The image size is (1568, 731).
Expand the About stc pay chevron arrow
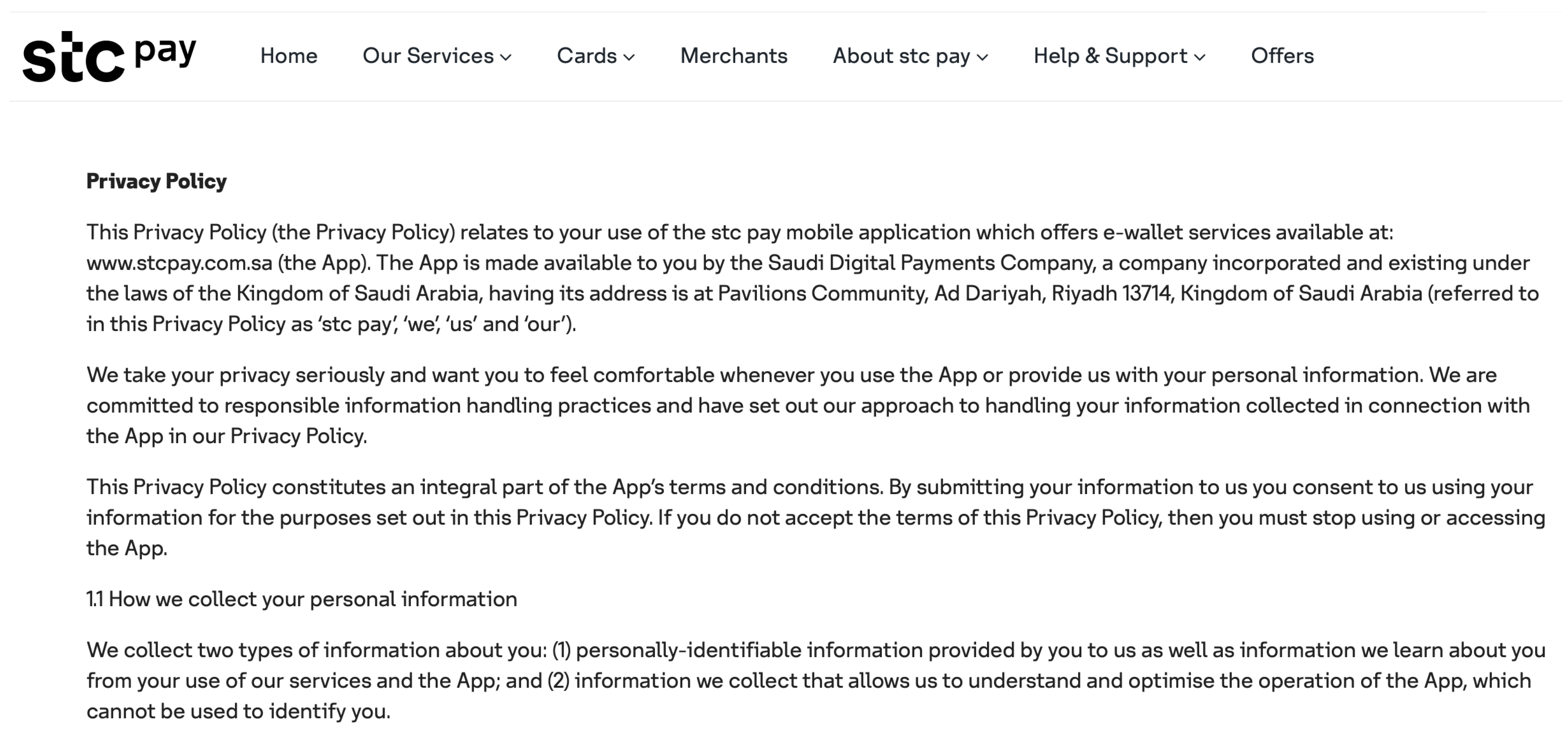982,58
